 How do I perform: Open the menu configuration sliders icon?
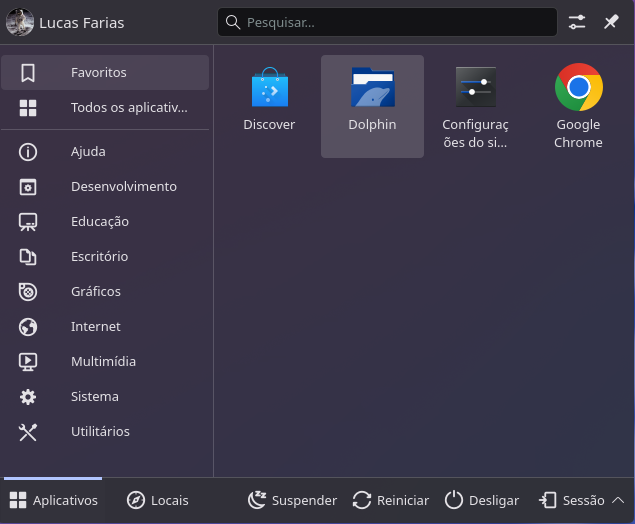(578, 22)
